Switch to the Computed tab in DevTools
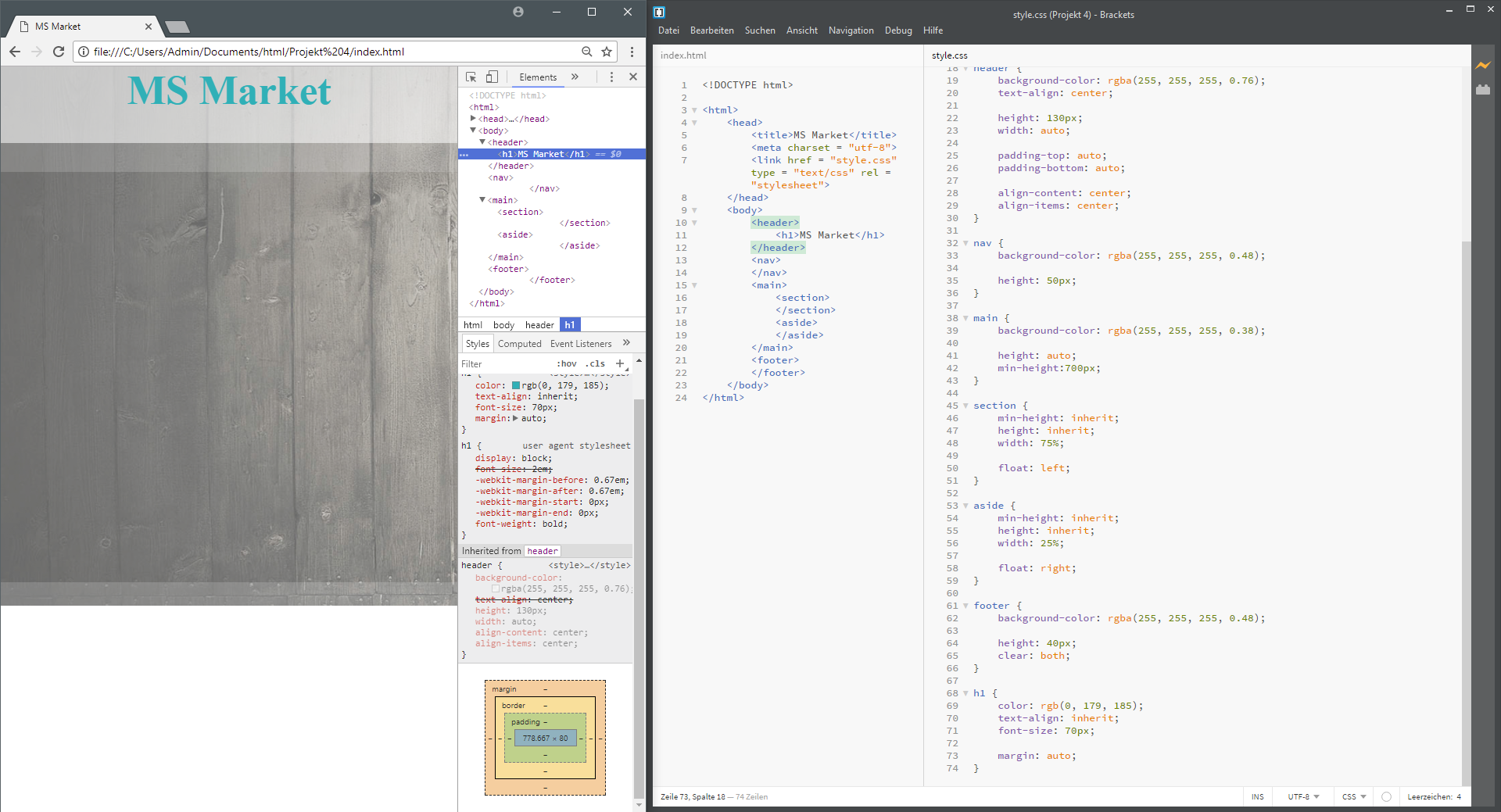 coord(519,343)
